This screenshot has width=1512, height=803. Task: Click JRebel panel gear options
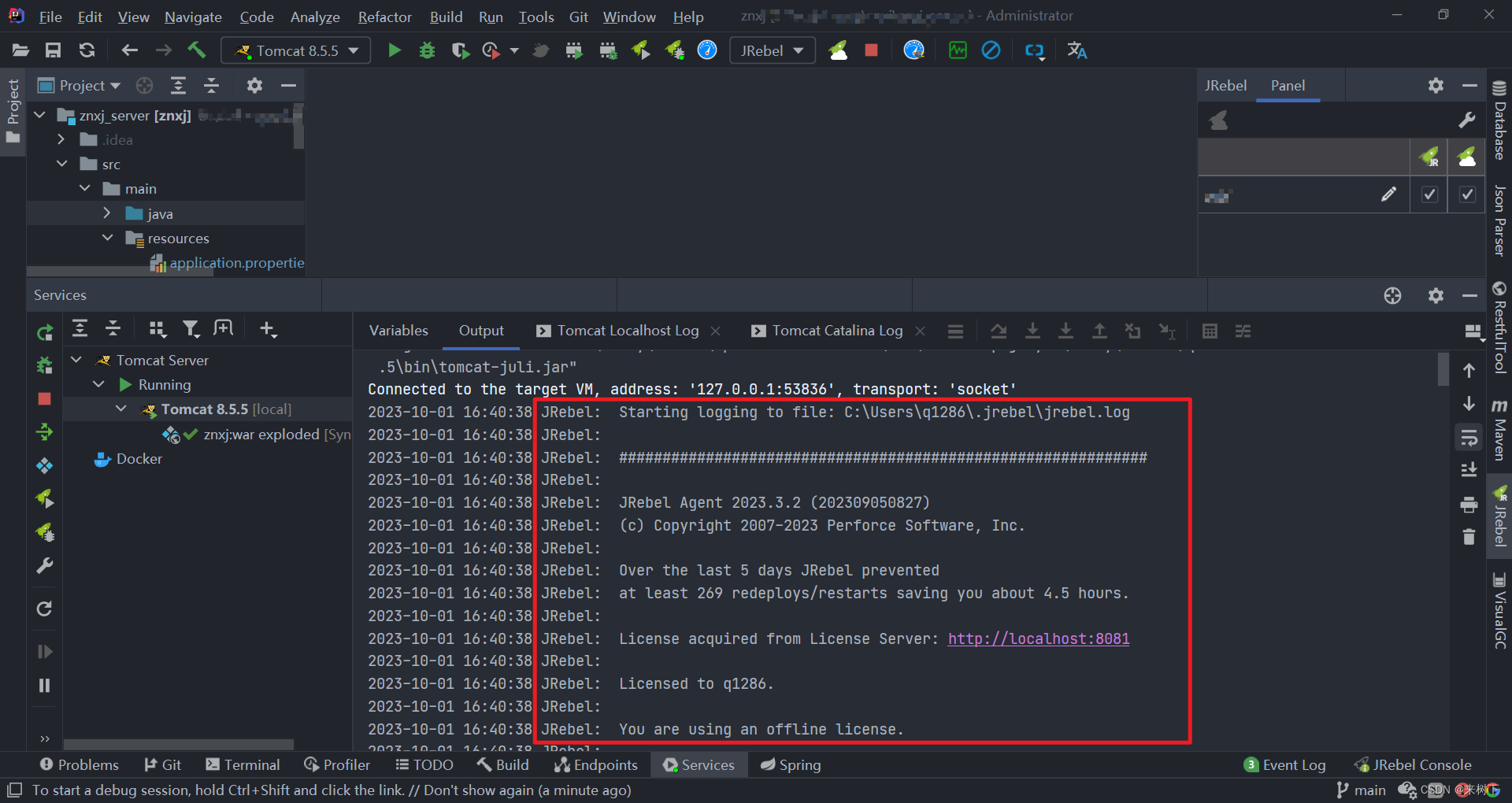pos(1436,85)
